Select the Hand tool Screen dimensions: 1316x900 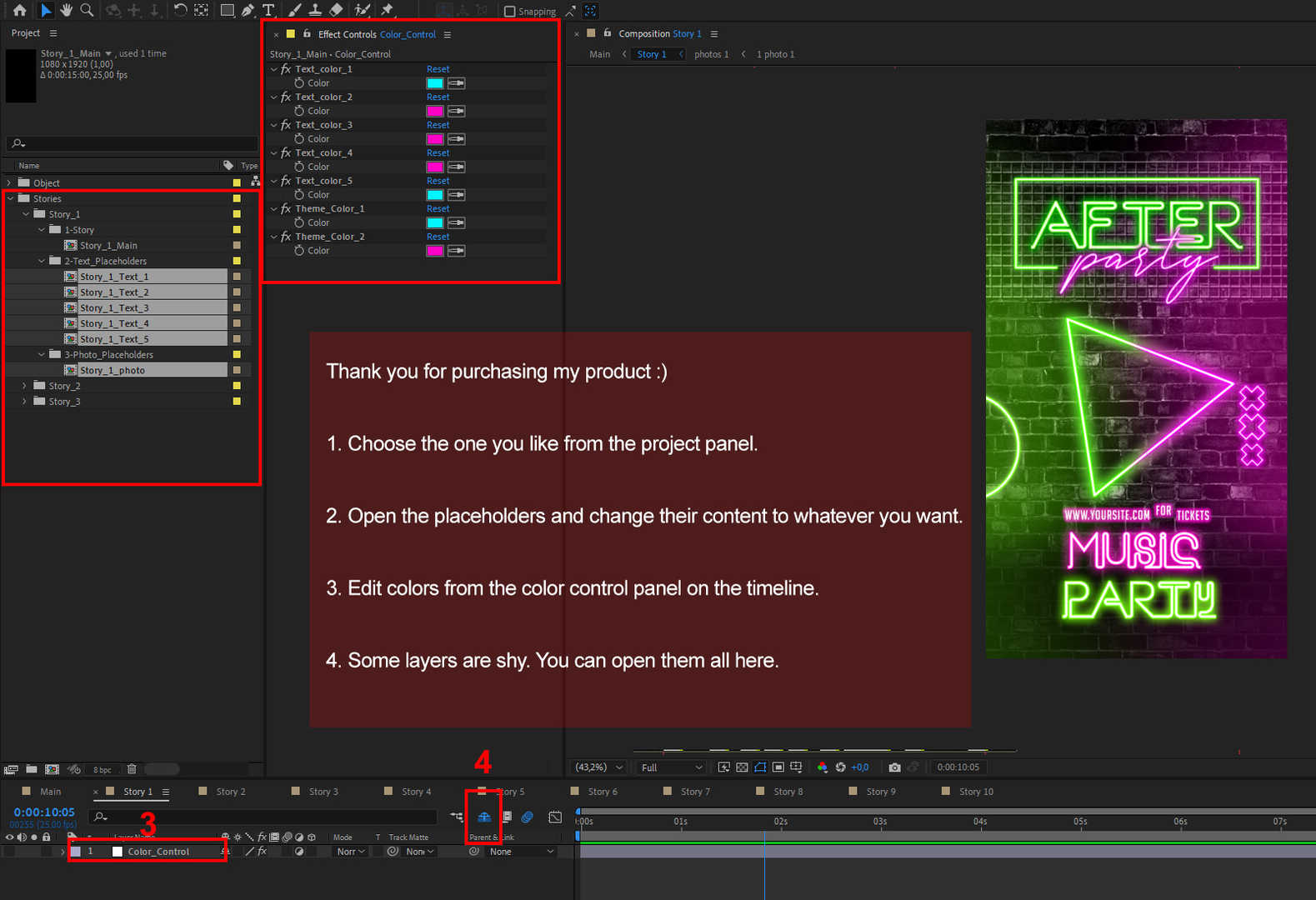click(x=66, y=10)
